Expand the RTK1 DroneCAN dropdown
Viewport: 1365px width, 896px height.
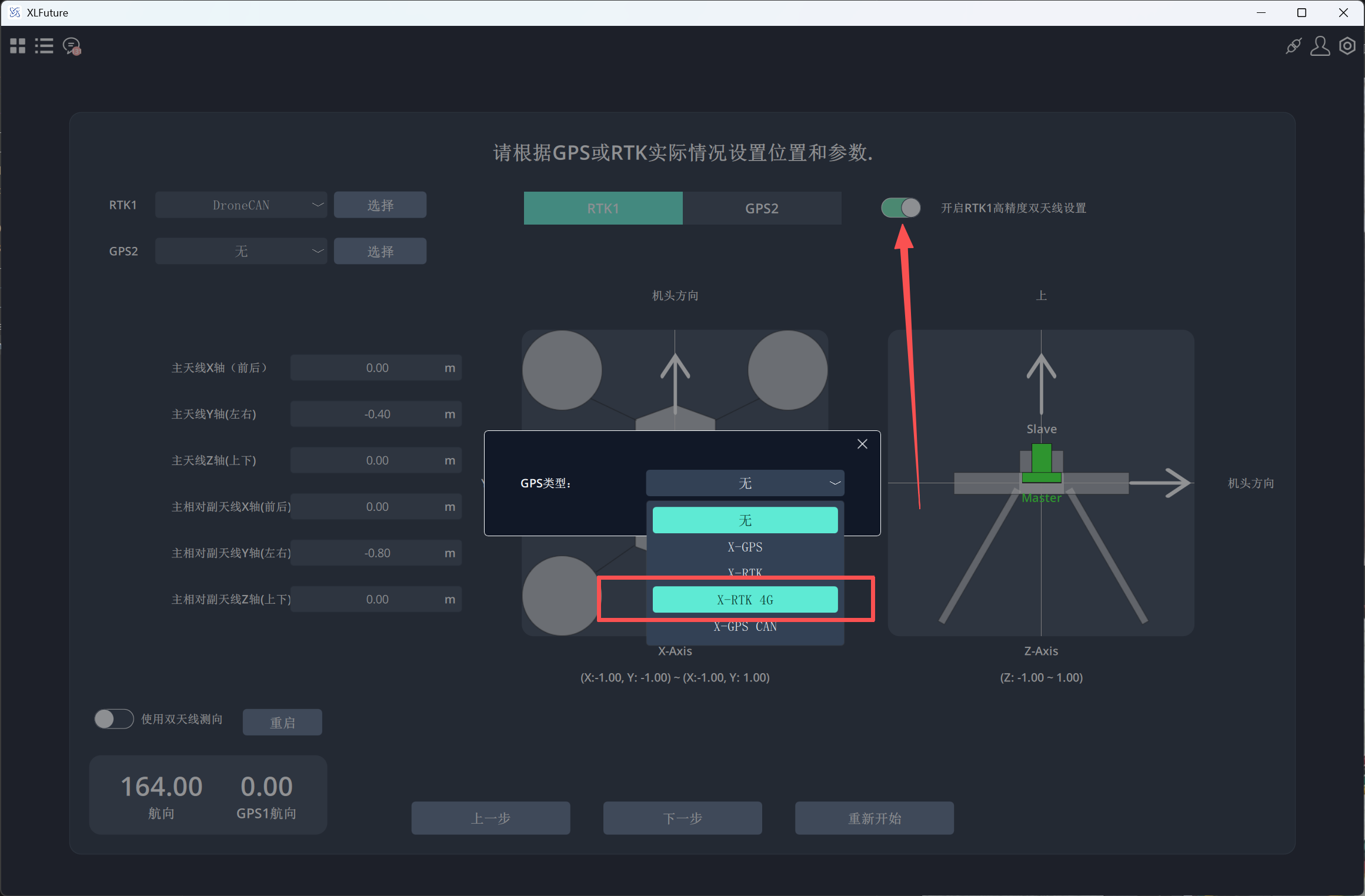241,205
